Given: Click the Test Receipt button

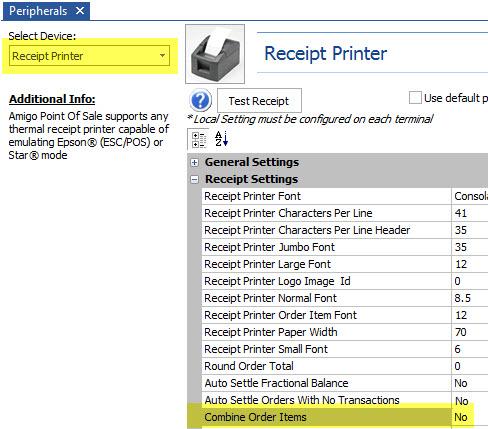Looking at the screenshot, I should [x=259, y=101].
